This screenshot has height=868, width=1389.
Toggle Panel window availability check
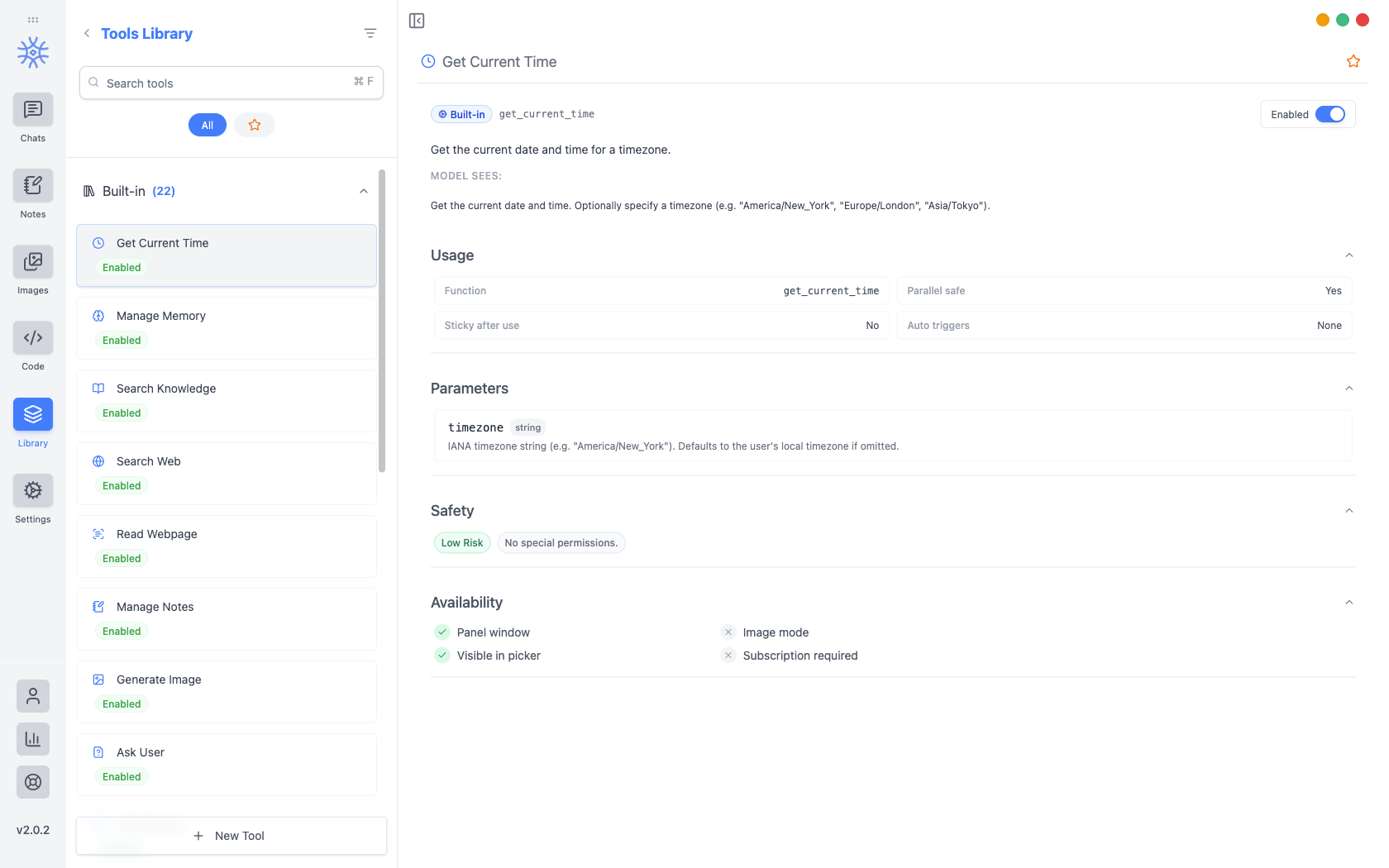[x=442, y=632]
